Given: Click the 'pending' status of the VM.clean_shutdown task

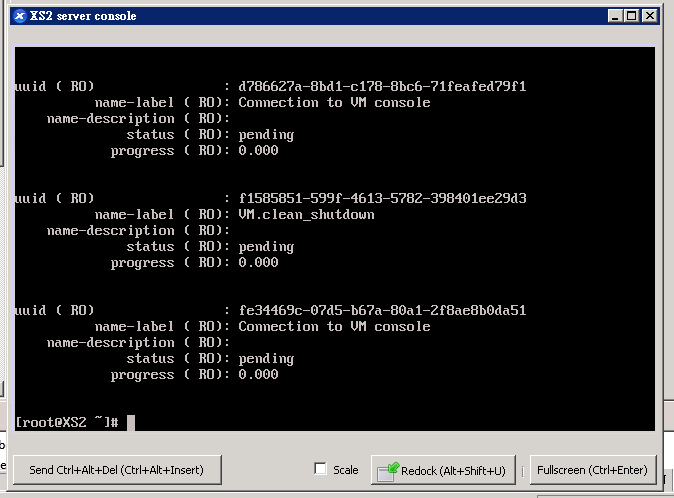Looking at the screenshot, I should point(266,247).
